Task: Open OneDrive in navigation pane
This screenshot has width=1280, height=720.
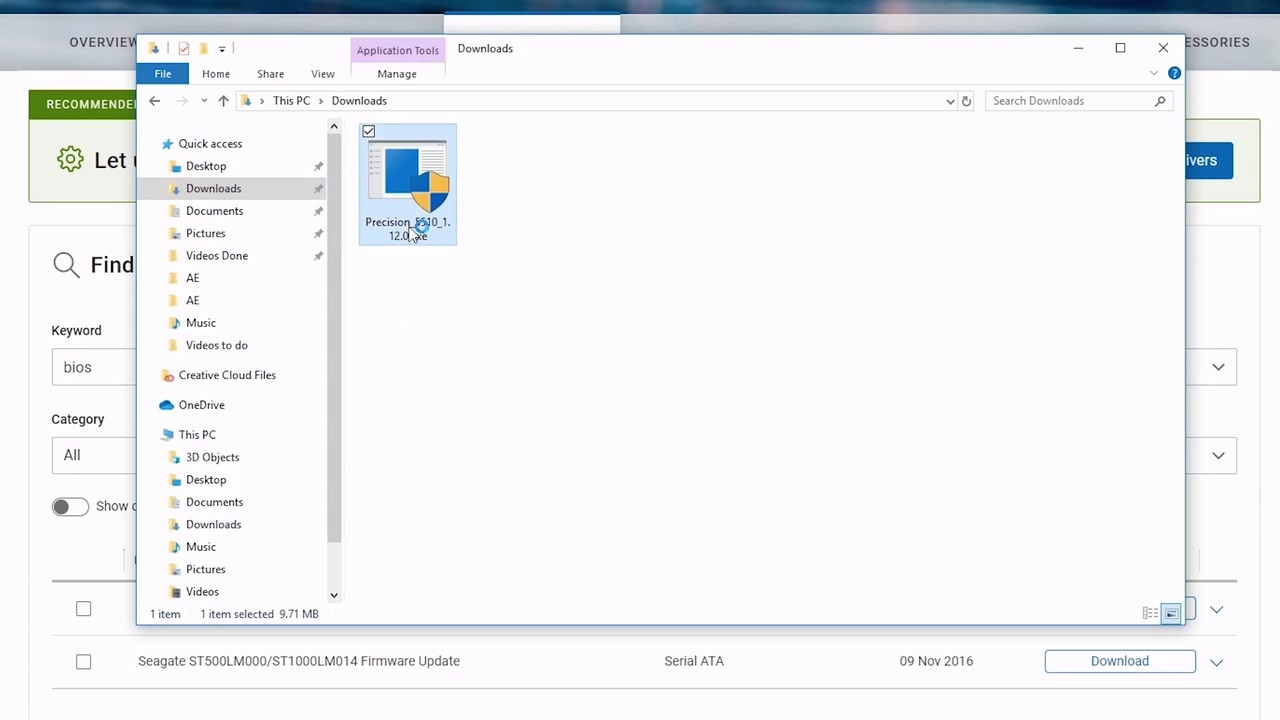Action: click(x=201, y=405)
